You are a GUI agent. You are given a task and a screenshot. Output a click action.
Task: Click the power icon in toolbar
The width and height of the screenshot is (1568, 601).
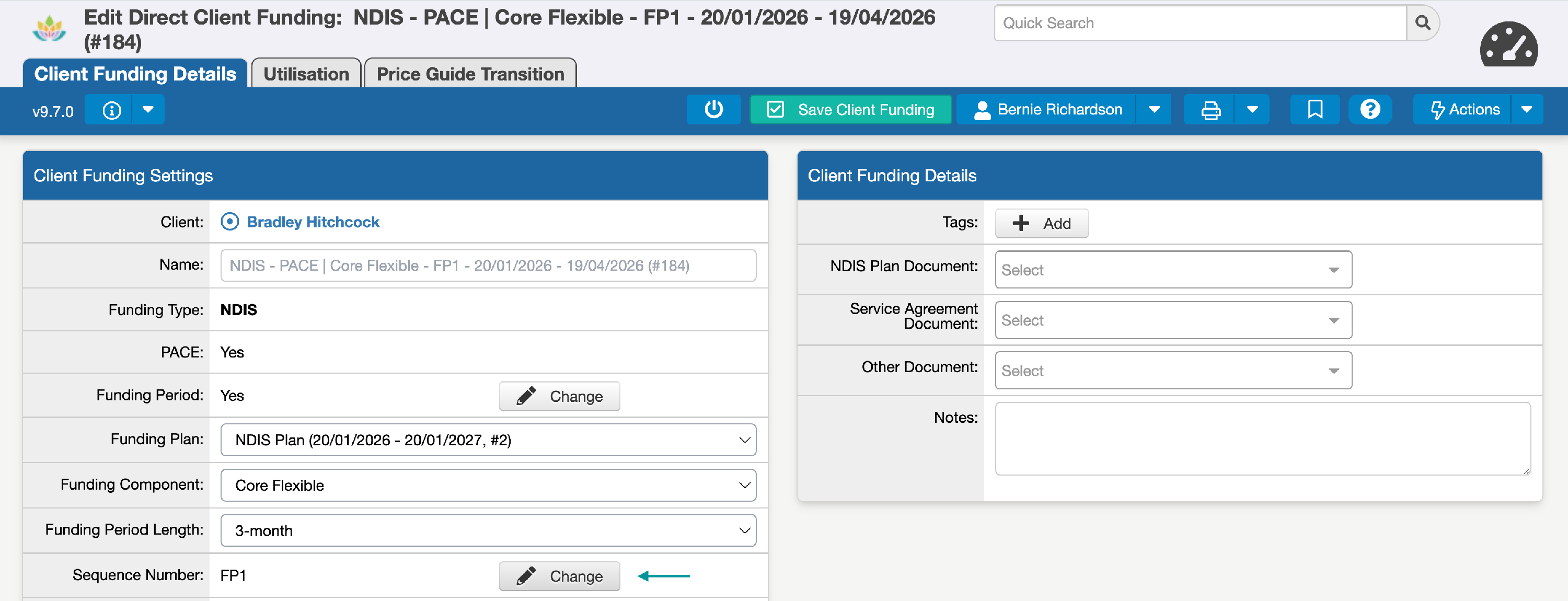coord(713,110)
